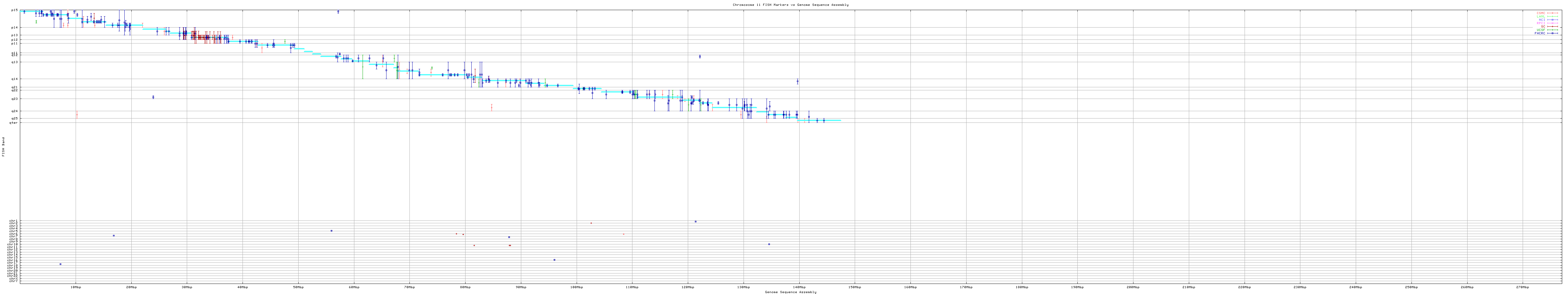
Task: Click the chart title text
Action: pyautogui.click(x=790, y=5)
